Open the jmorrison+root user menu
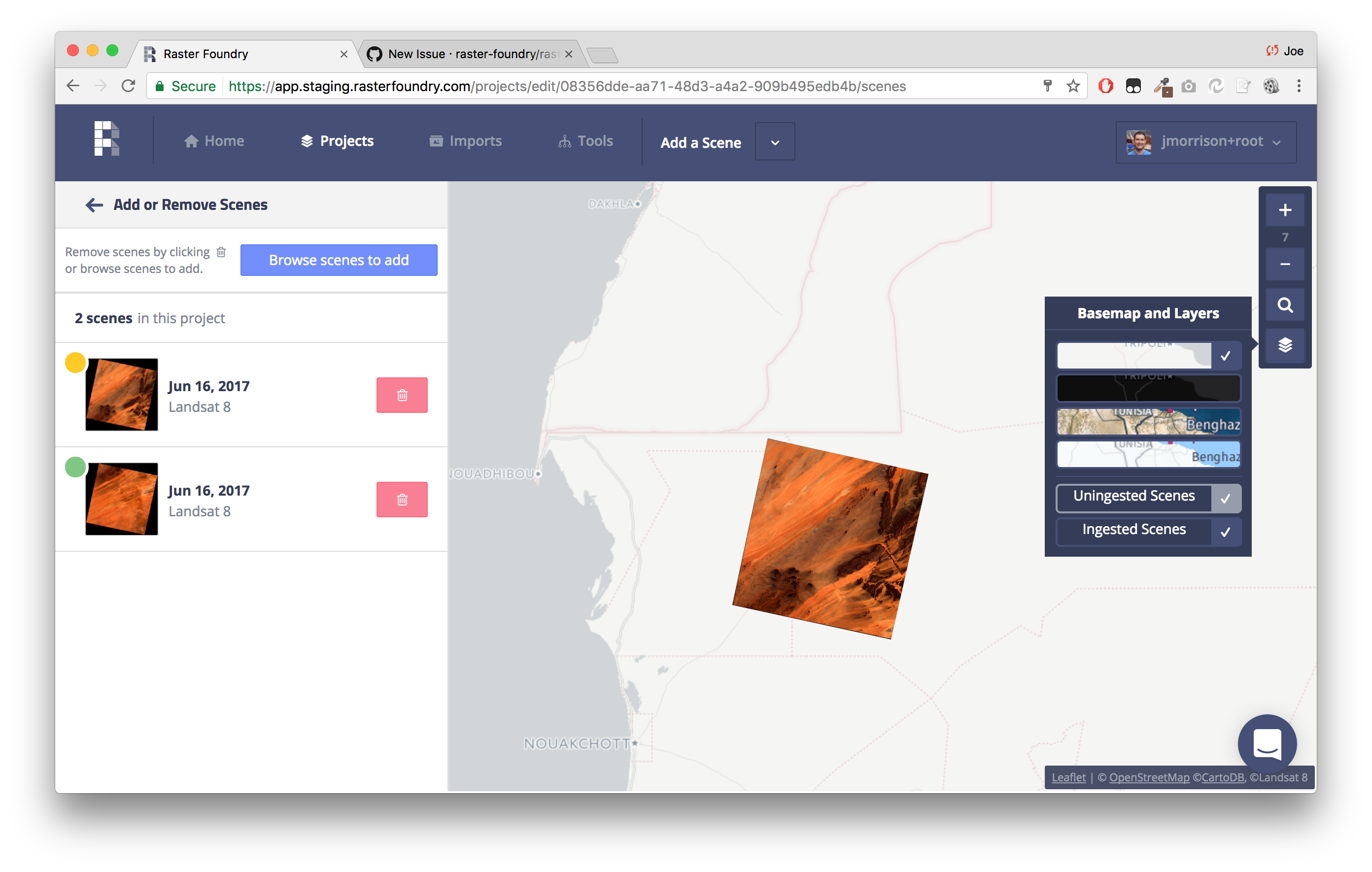1372x872 pixels. click(1205, 142)
